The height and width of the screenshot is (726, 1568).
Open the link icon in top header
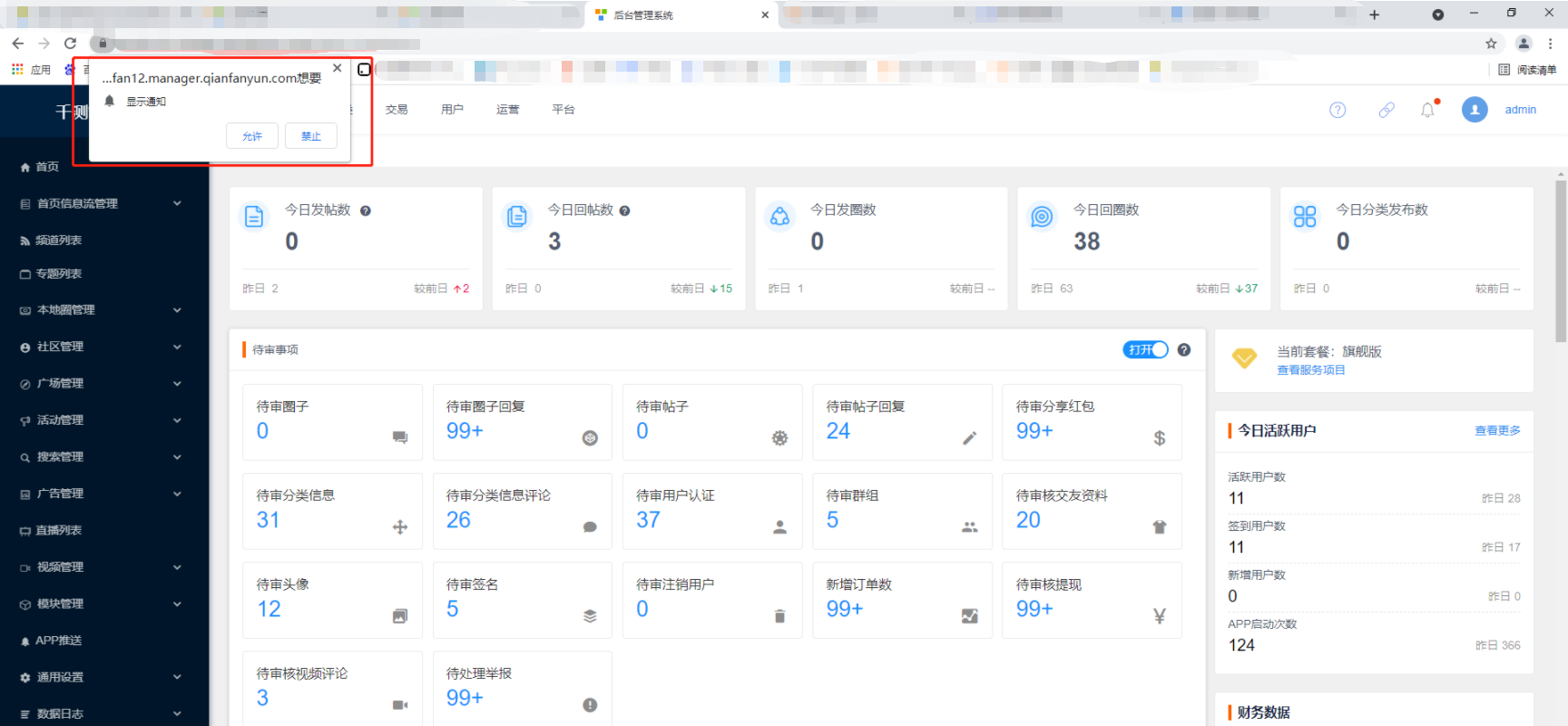pos(1387,110)
